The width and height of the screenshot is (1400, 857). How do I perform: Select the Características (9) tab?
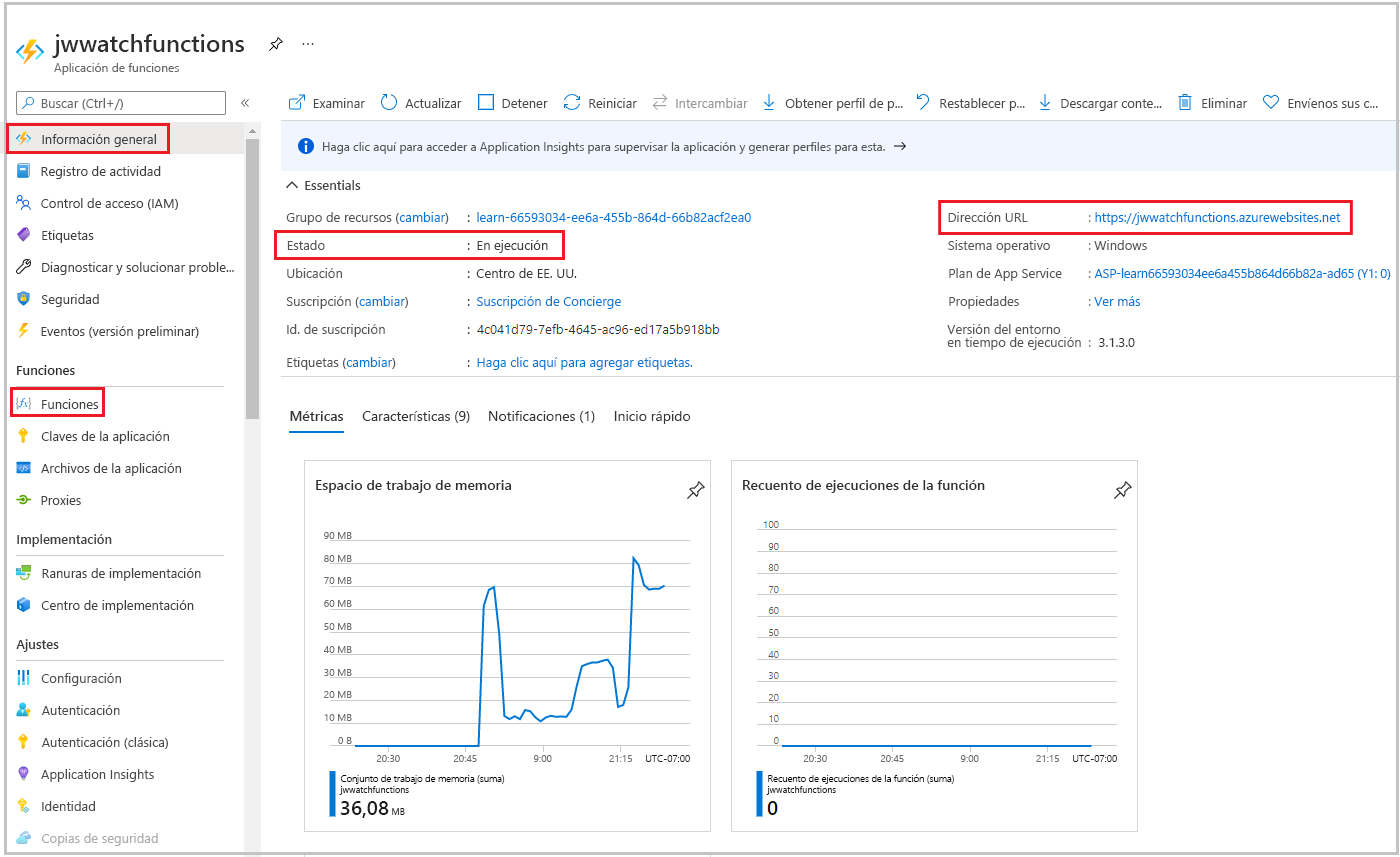416,416
